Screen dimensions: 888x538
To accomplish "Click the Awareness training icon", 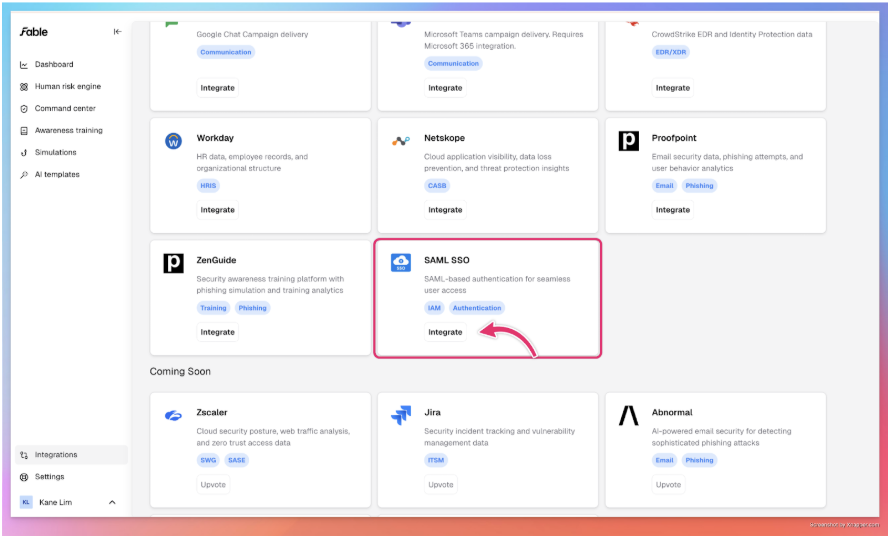I will pyautogui.click(x=24, y=131).
